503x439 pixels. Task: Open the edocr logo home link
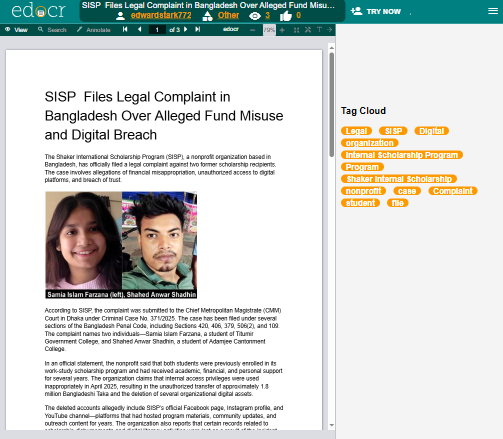38,11
